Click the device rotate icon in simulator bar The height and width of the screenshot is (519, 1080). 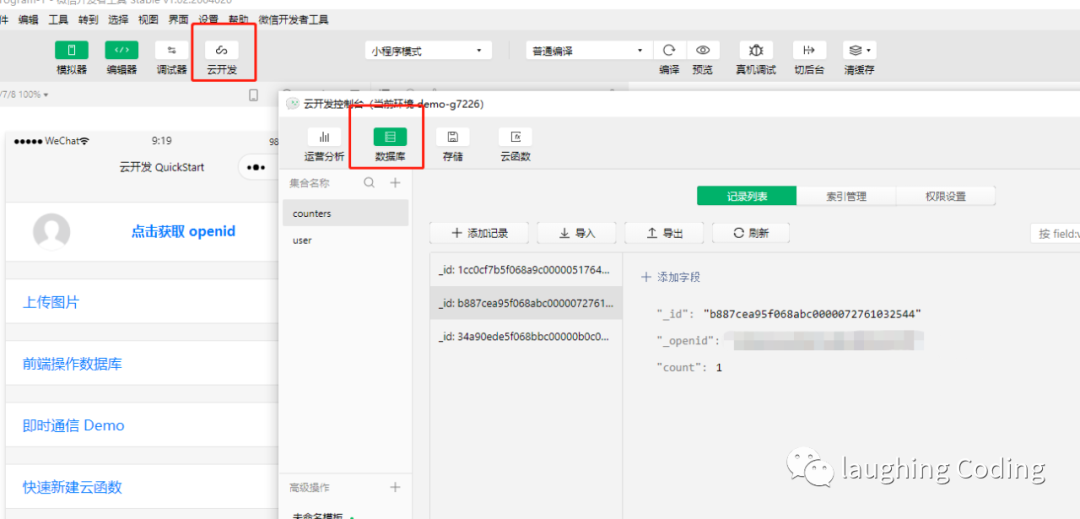click(x=253, y=95)
